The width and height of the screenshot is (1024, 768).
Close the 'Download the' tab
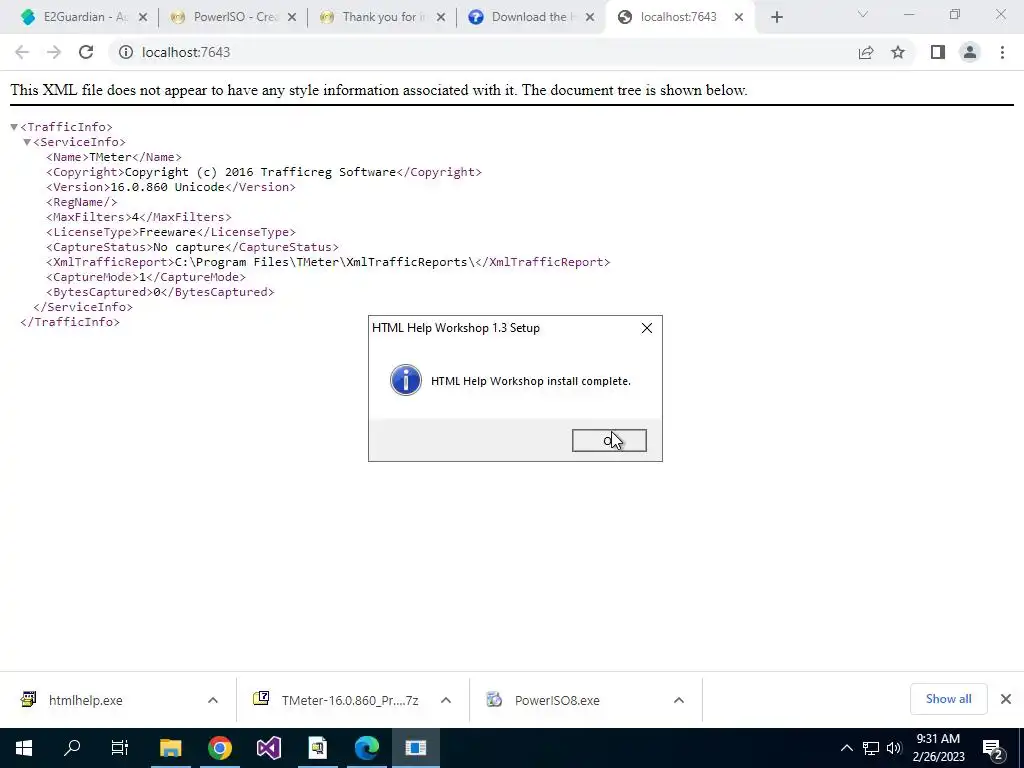590,17
